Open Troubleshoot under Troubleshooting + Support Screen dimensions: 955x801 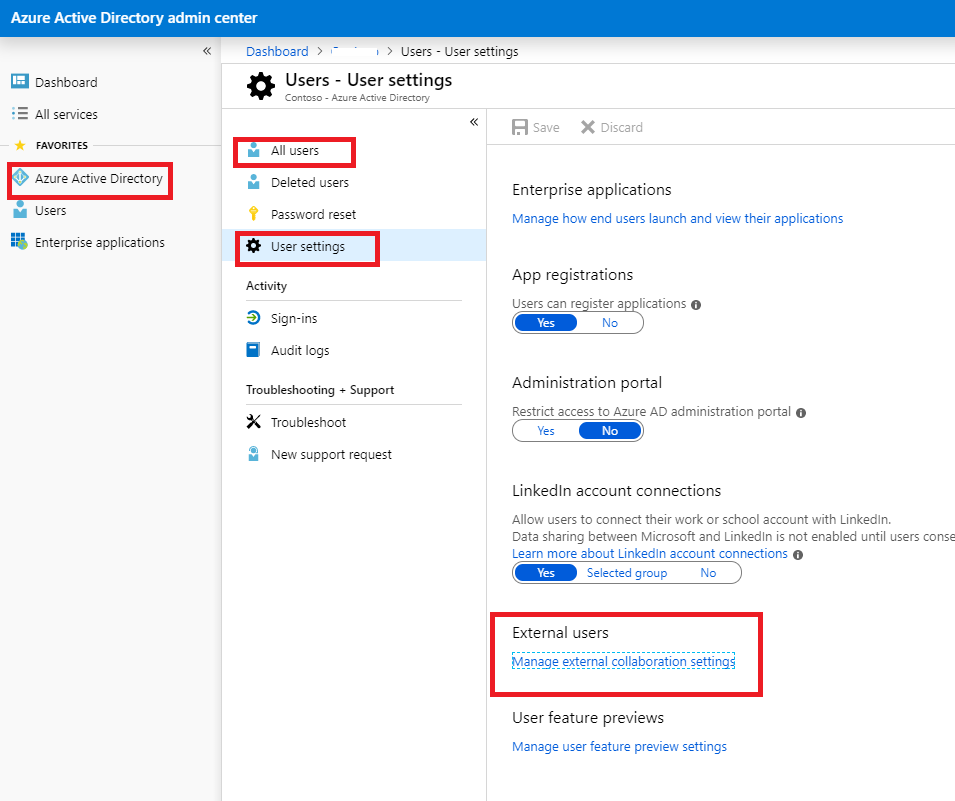click(308, 422)
